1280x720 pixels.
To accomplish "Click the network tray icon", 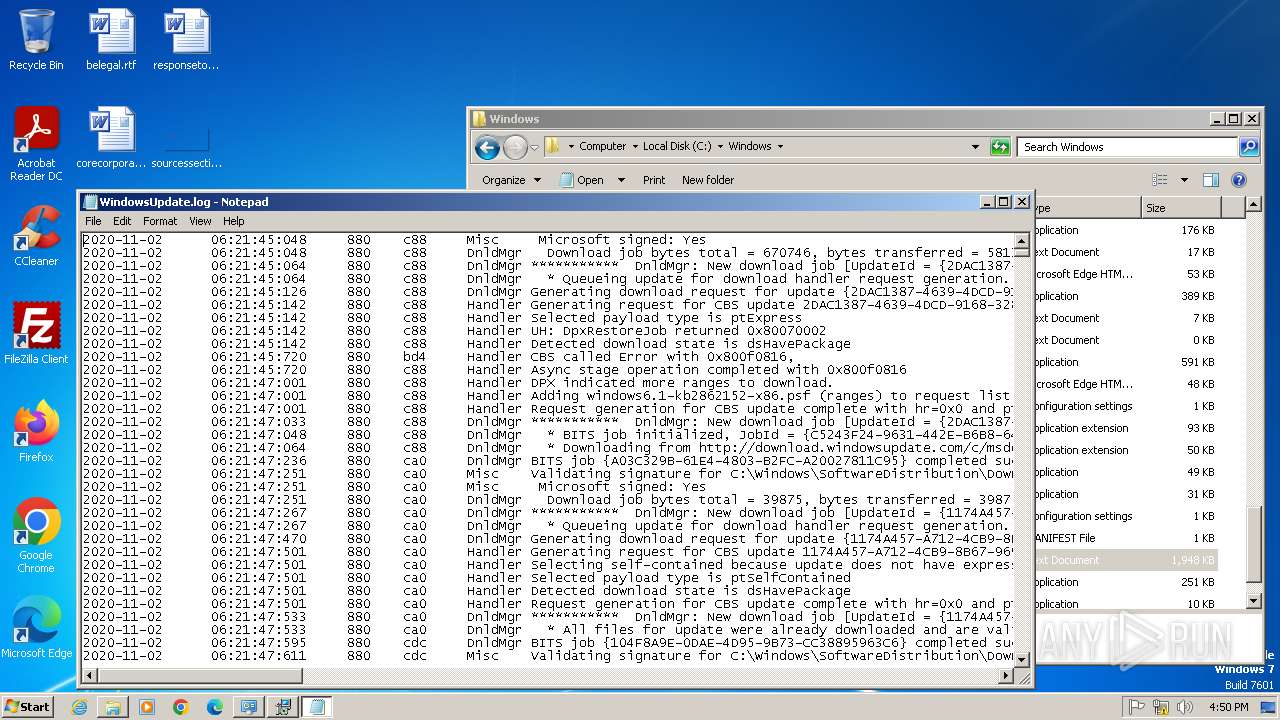I will click(x=1160, y=707).
